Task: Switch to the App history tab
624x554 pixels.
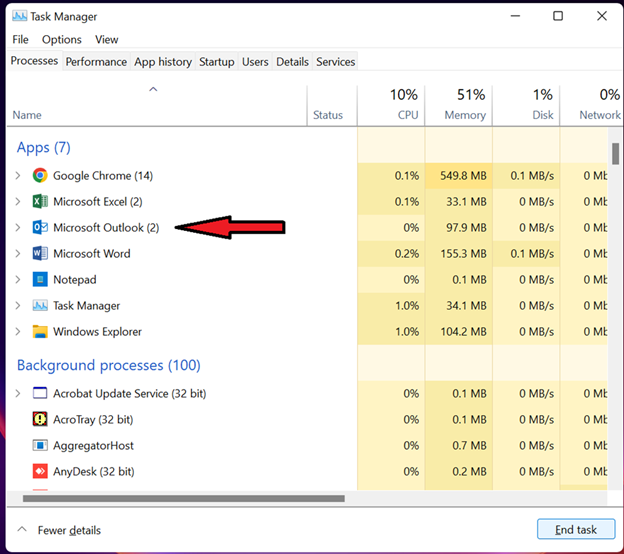Action: tap(163, 62)
